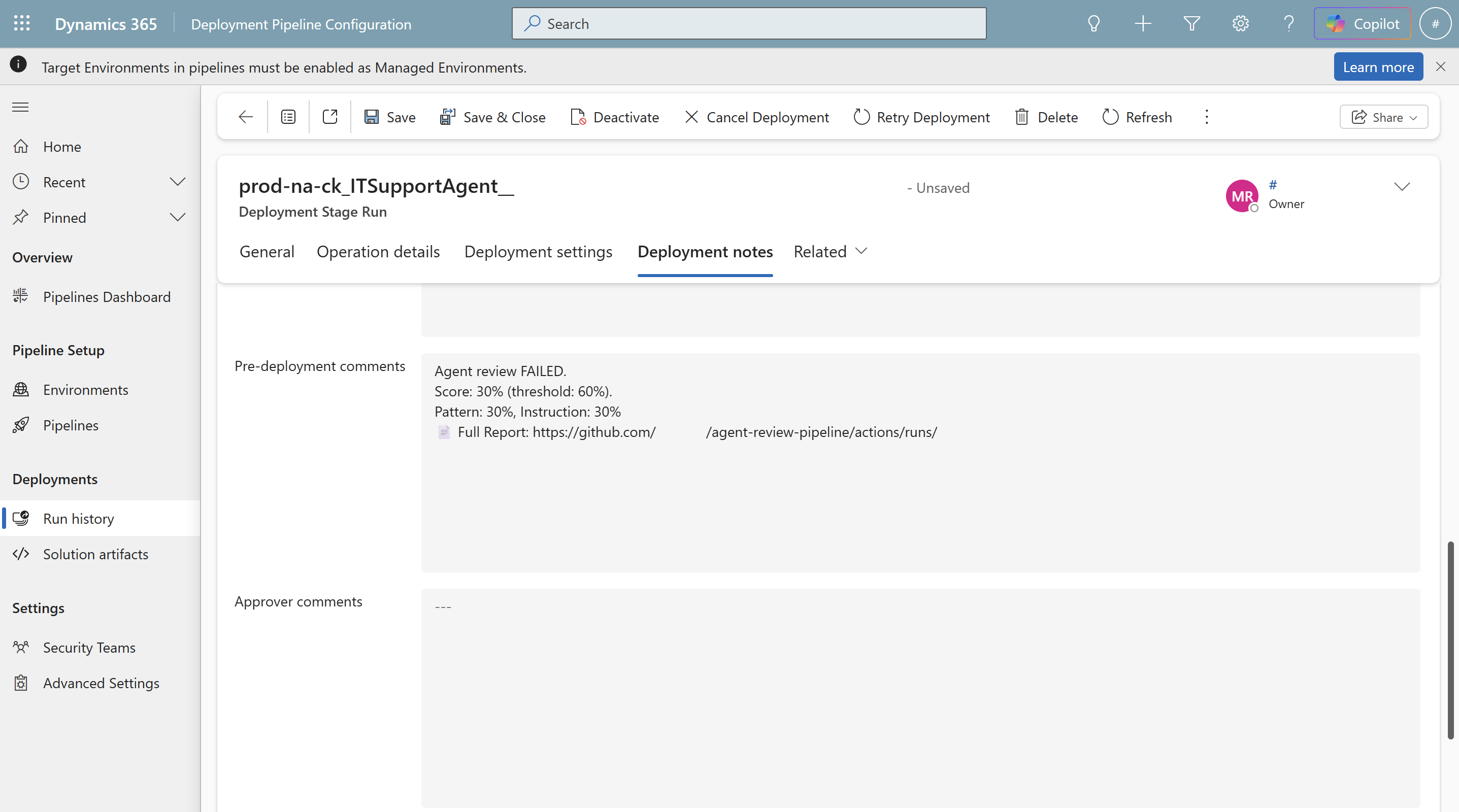Open the Share dropdown
This screenshot has height=812, width=1459.
click(x=1383, y=117)
